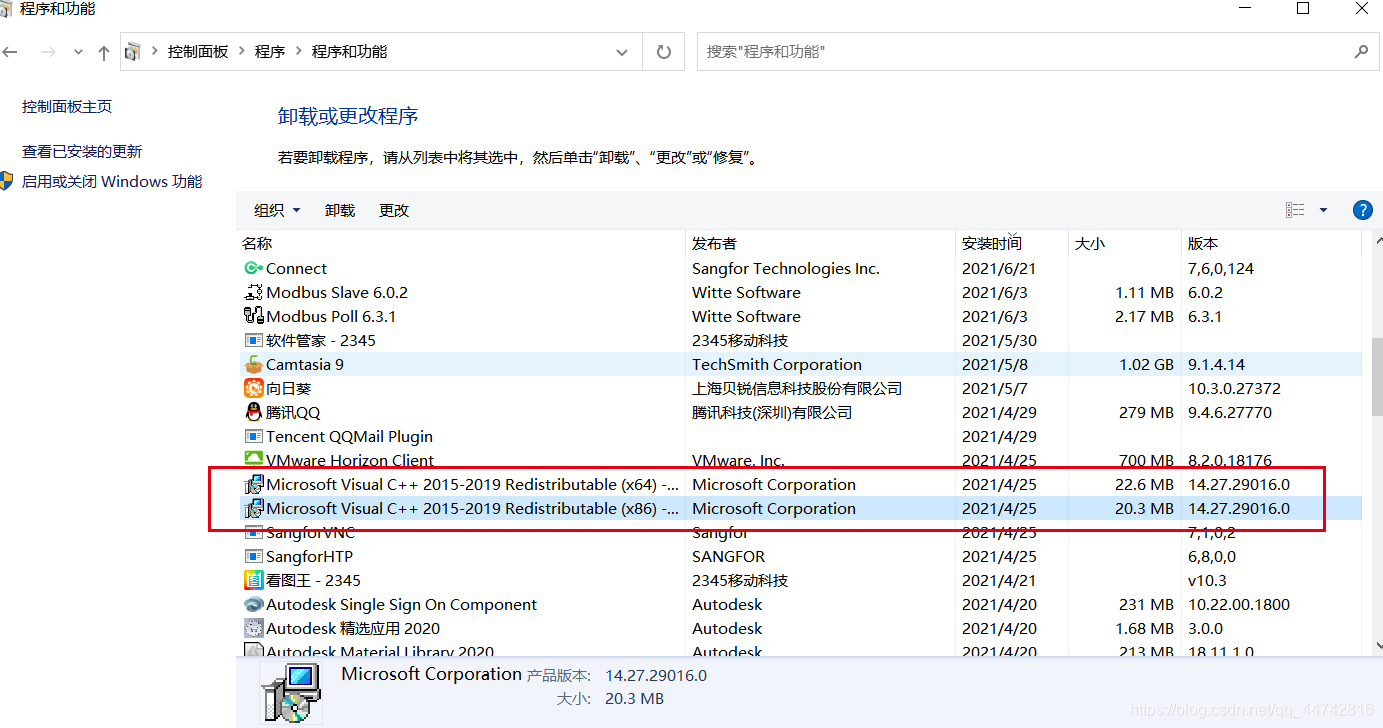Viewport: 1383px width, 728px height.
Task: Click publisher 腾讯科技(深圳)有限公司
Action: (772, 412)
